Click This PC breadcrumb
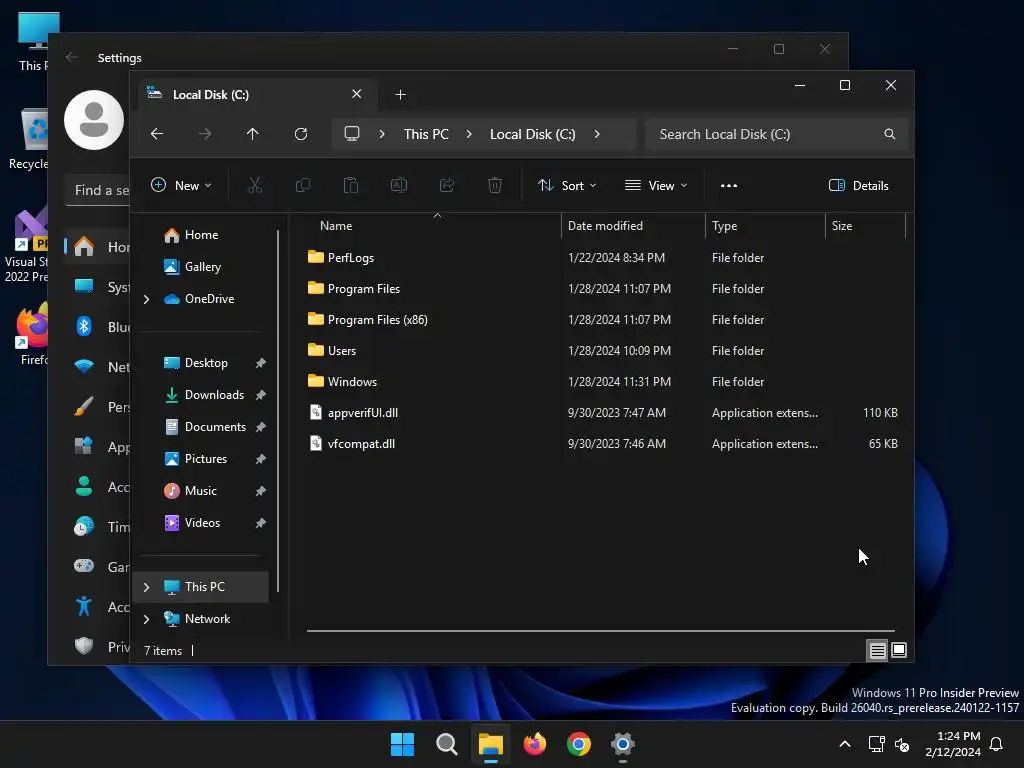This screenshot has height=768, width=1024. (426, 134)
